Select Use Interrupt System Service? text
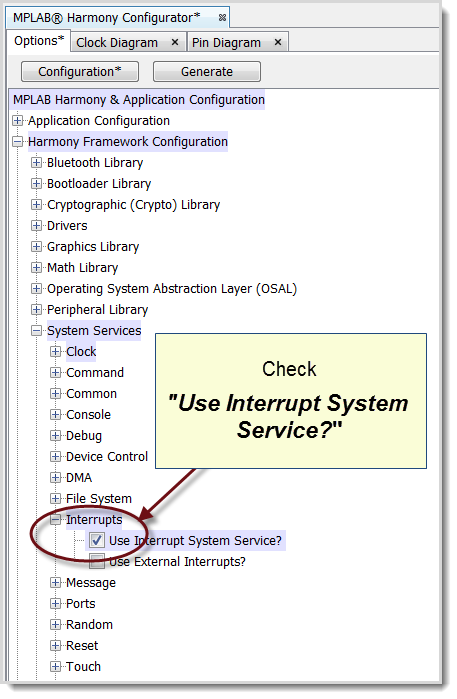 (x=195, y=540)
